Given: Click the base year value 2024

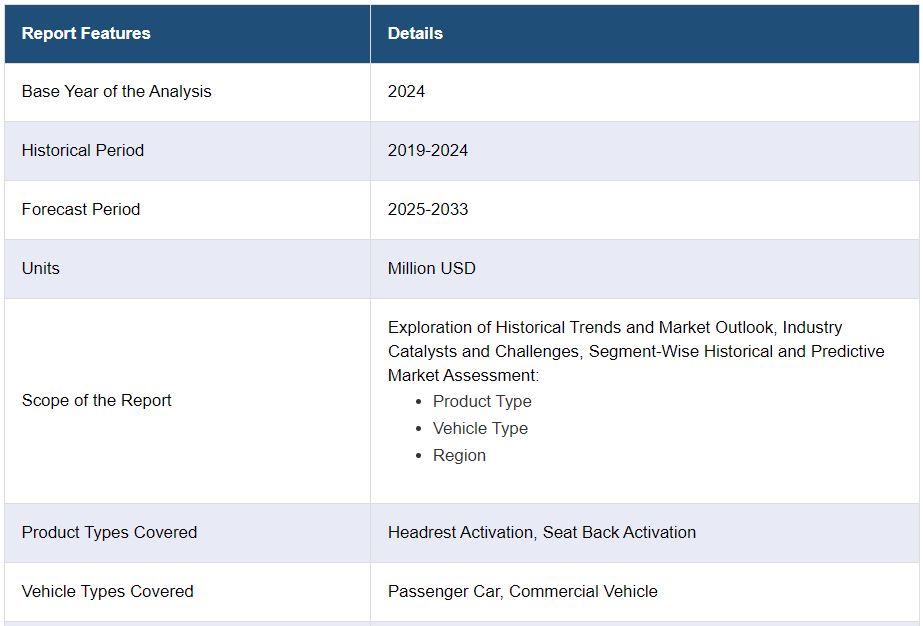Looking at the screenshot, I should [x=406, y=91].
